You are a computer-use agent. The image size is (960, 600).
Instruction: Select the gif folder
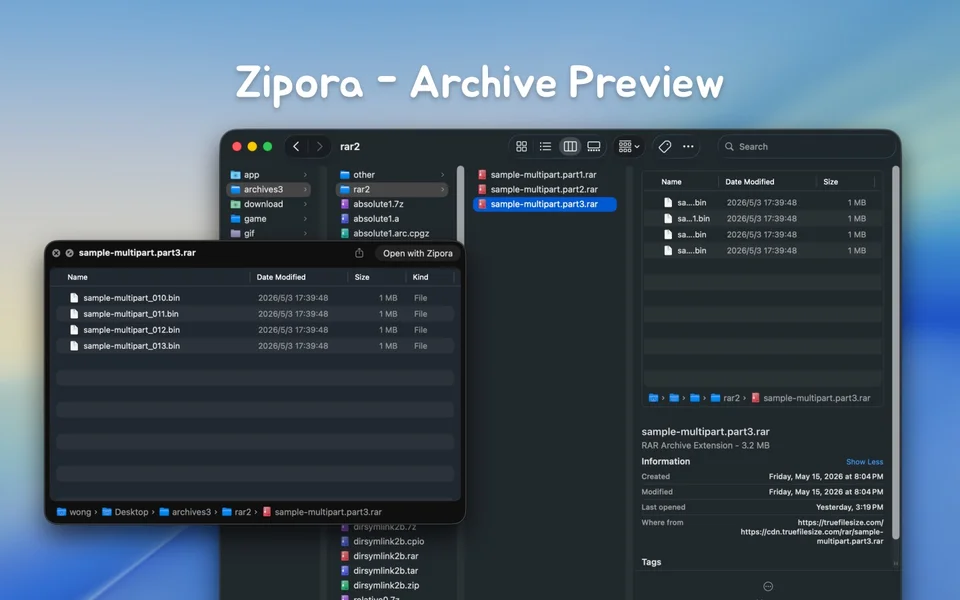269,233
